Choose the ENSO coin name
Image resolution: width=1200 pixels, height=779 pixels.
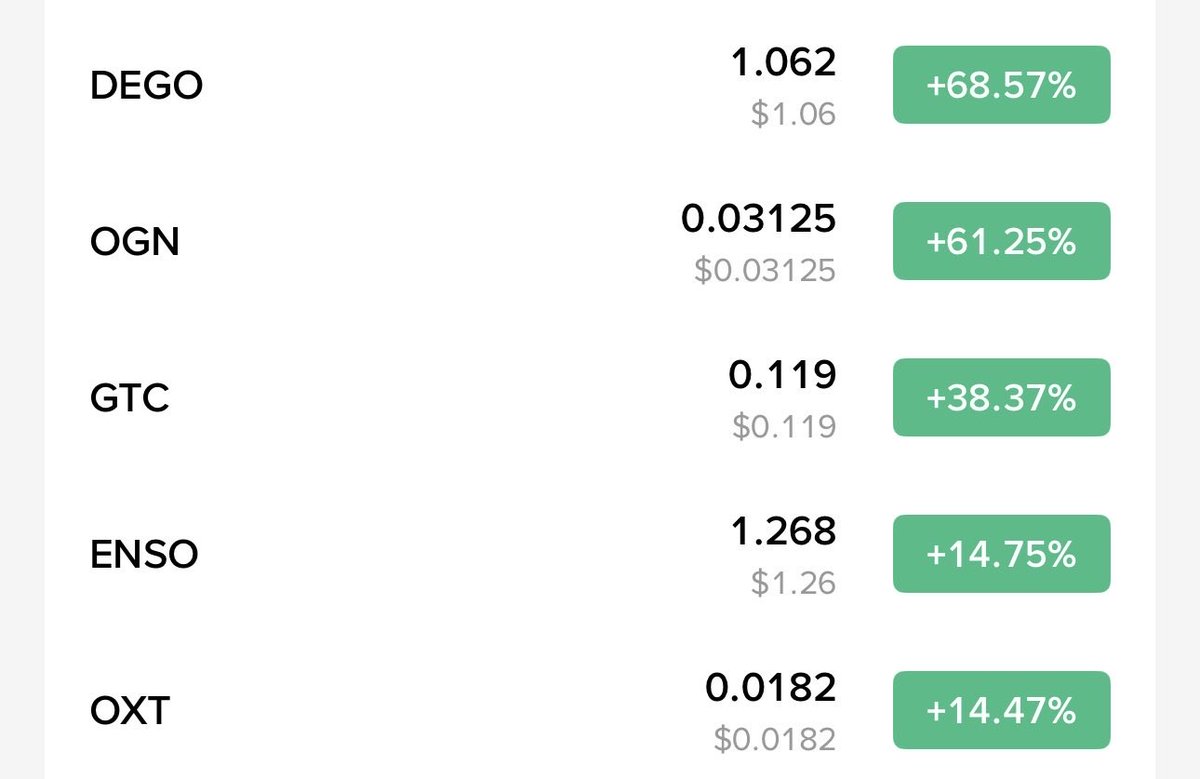click(x=144, y=554)
